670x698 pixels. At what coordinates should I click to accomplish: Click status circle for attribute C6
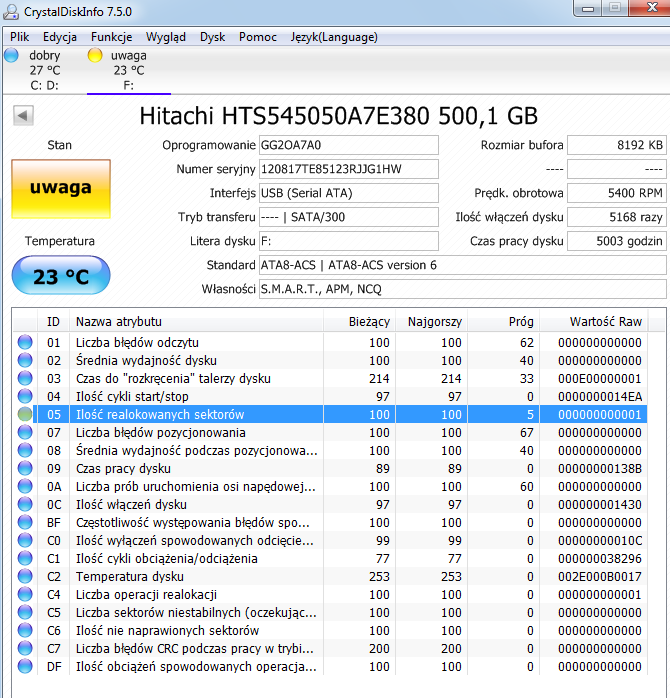coord(25,630)
